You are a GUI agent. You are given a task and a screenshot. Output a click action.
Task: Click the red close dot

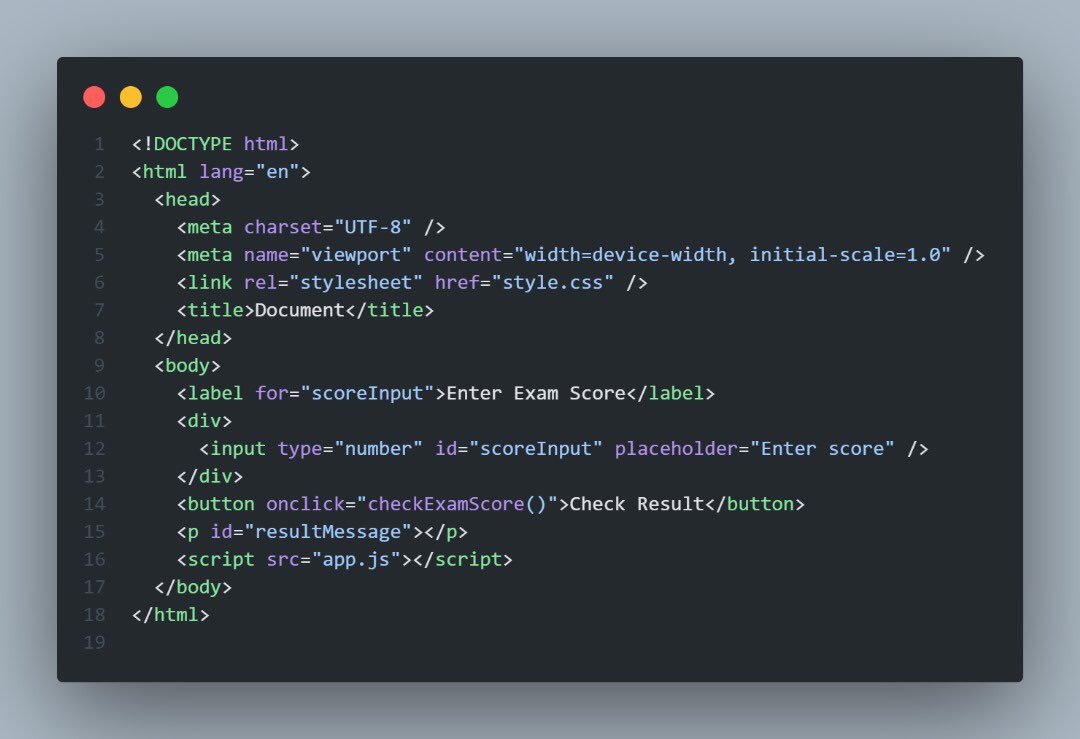coord(94,97)
